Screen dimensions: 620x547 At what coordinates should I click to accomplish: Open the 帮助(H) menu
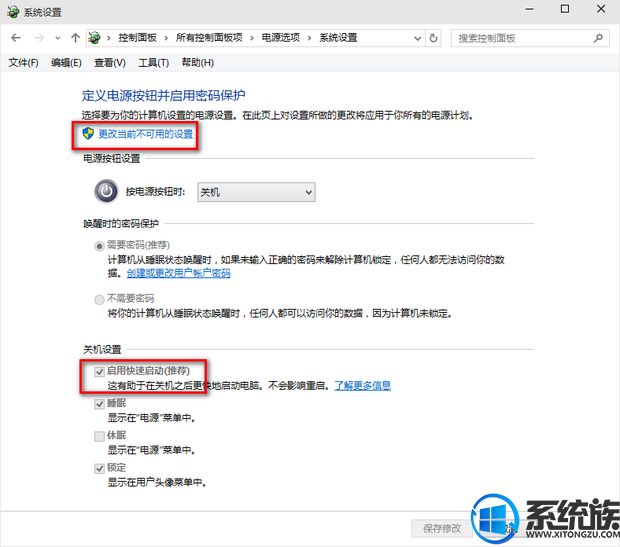[x=198, y=62]
